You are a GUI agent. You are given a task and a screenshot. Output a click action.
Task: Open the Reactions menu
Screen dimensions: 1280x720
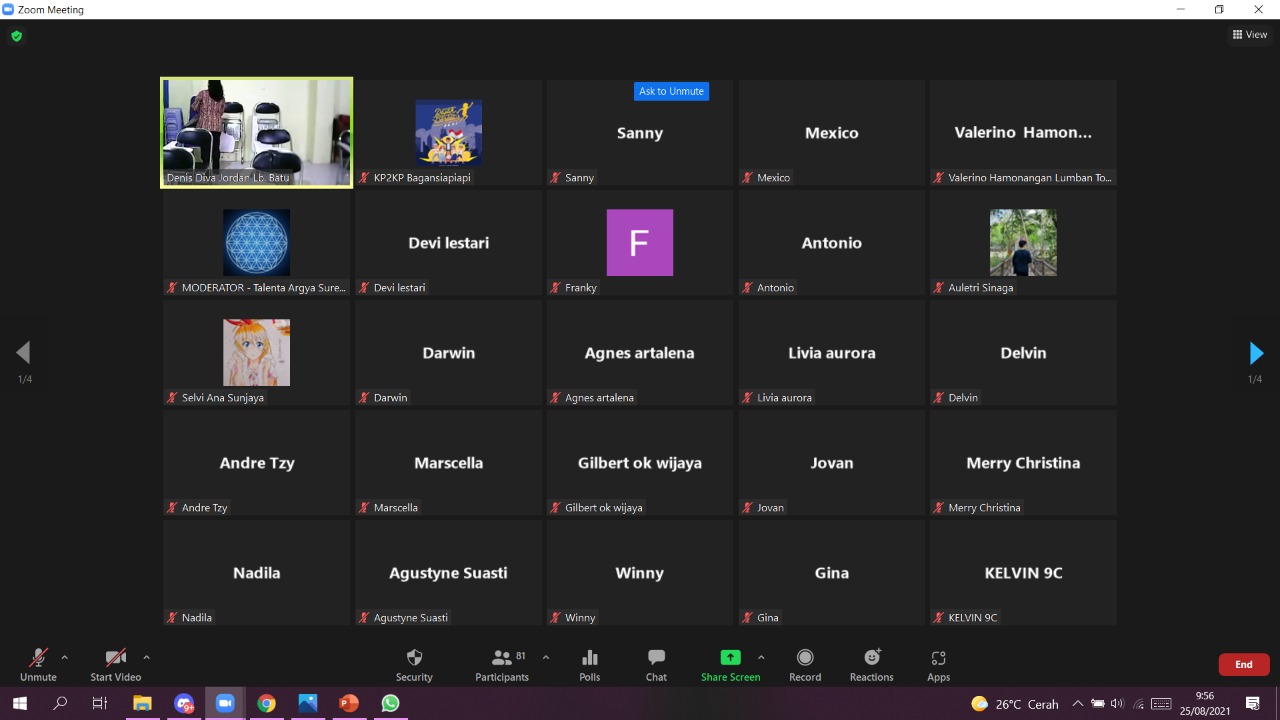(x=872, y=658)
